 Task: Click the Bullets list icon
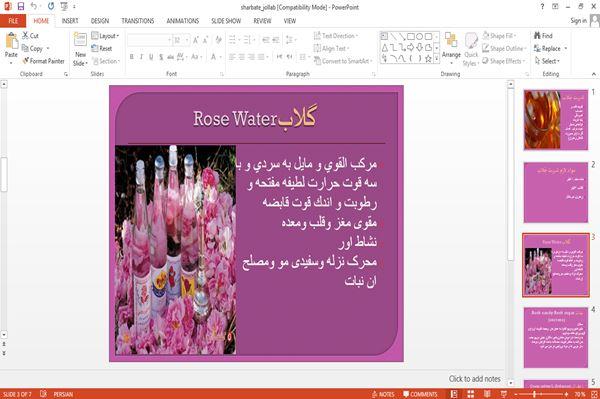pos(233,40)
